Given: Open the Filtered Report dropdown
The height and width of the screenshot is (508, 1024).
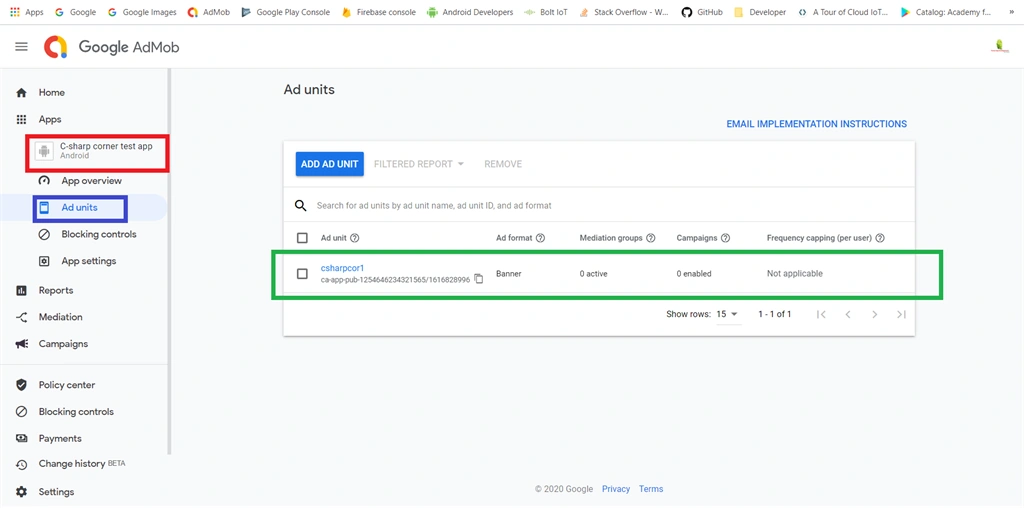Looking at the screenshot, I should (x=419, y=164).
